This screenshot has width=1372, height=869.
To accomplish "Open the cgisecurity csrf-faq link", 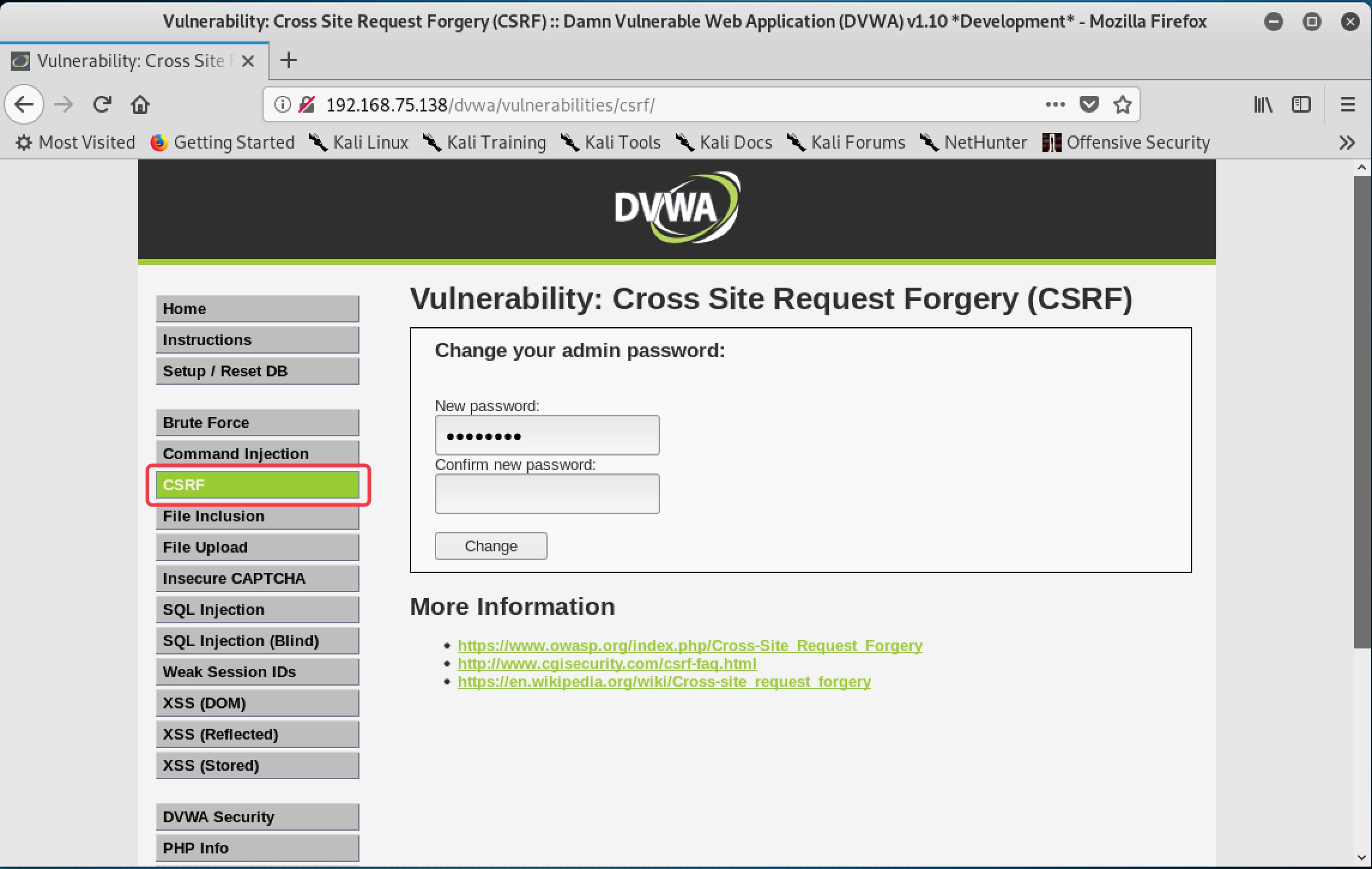I will pyautogui.click(x=607, y=663).
